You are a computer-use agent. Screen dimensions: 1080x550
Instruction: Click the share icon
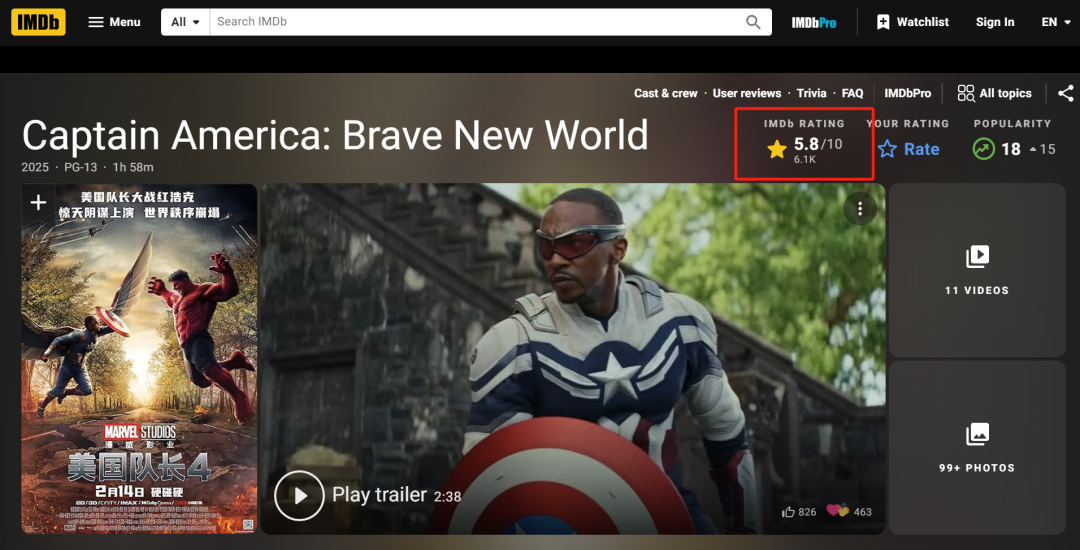pos(1066,93)
